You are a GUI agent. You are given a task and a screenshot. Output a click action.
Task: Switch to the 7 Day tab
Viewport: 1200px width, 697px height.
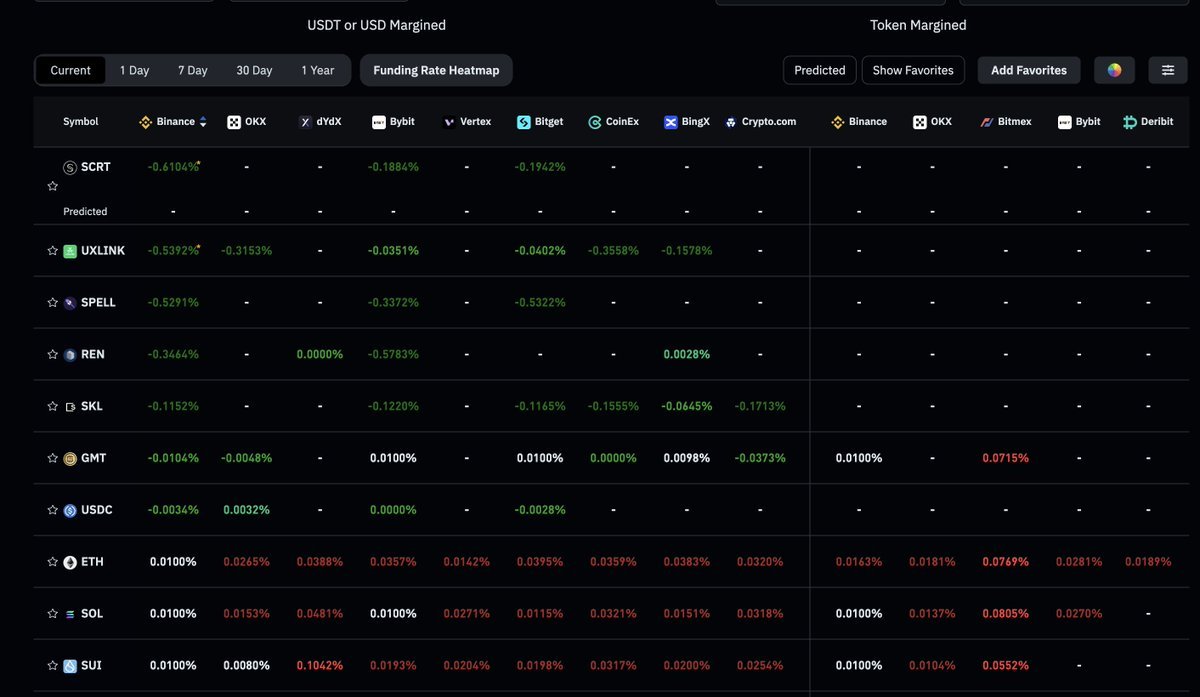tap(193, 70)
